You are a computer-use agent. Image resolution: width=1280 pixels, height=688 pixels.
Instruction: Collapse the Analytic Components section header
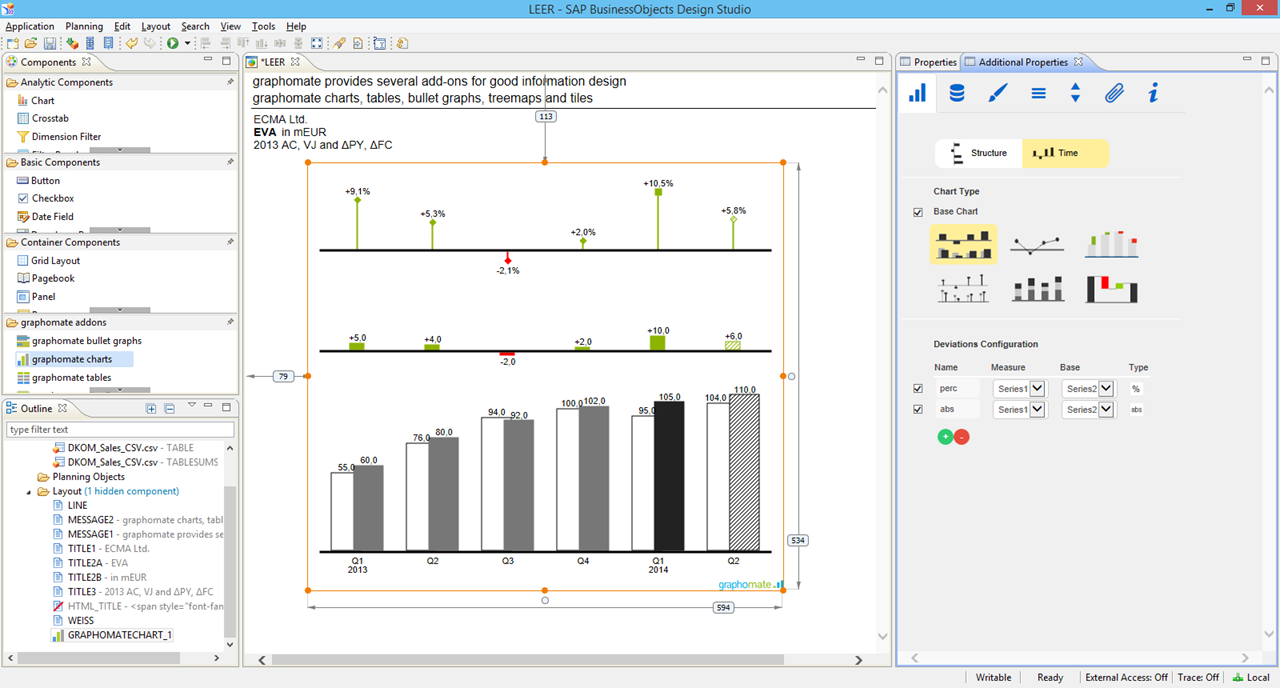tap(119, 82)
